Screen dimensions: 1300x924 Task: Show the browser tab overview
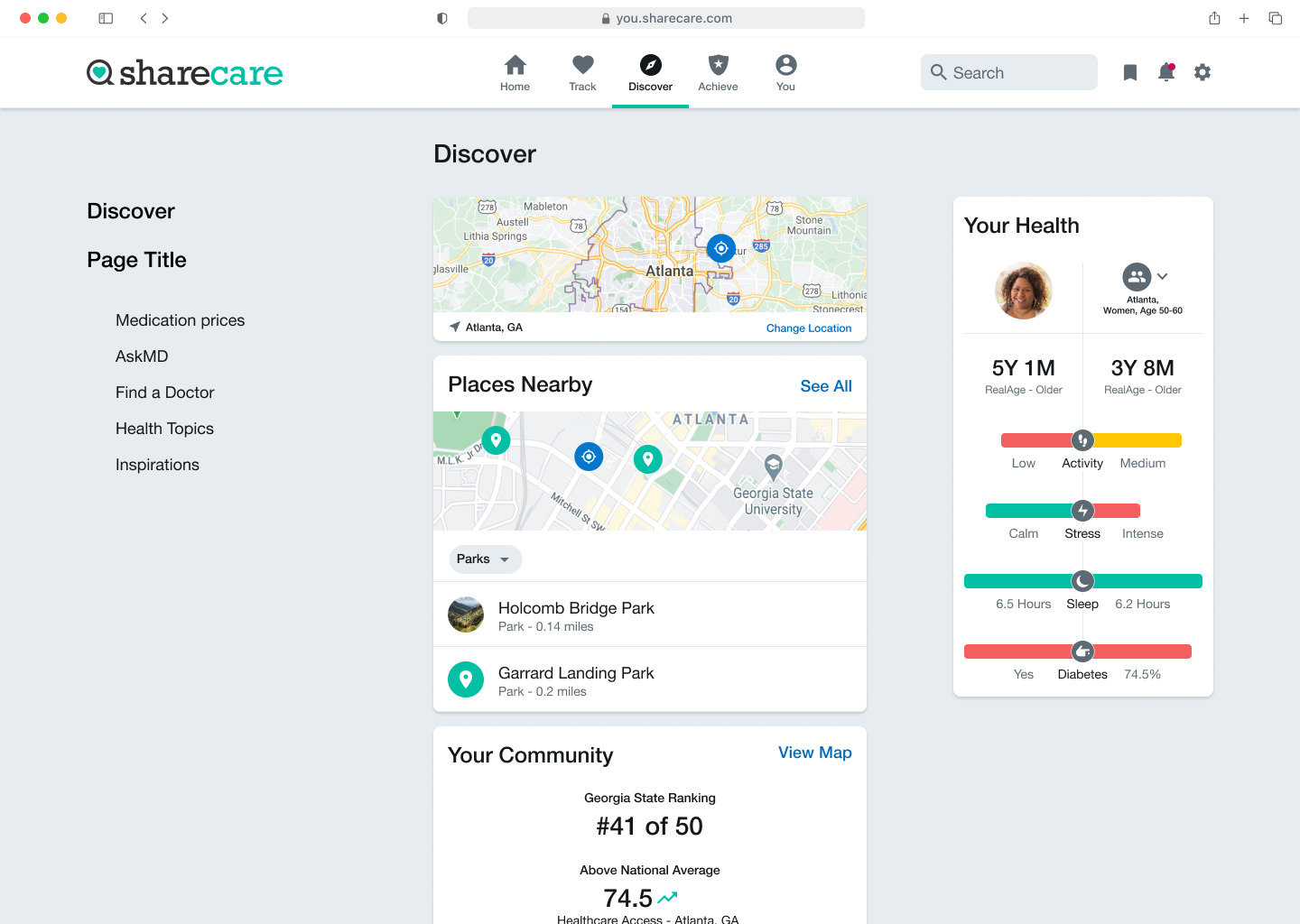pyautogui.click(x=1276, y=18)
